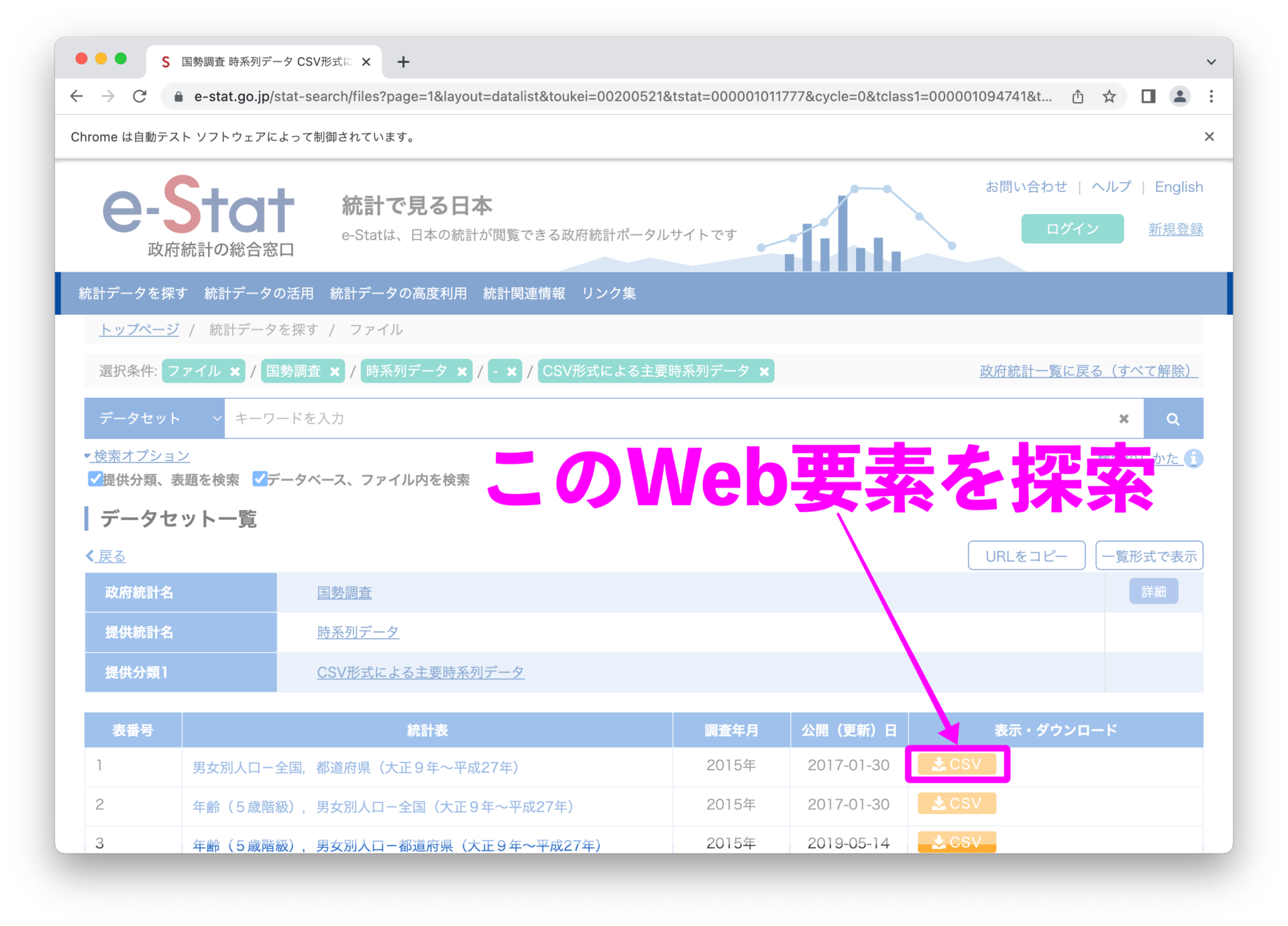Click the magnifying glass search button
The width and height of the screenshot is (1288, 926).
click(x=1172, y=419)
